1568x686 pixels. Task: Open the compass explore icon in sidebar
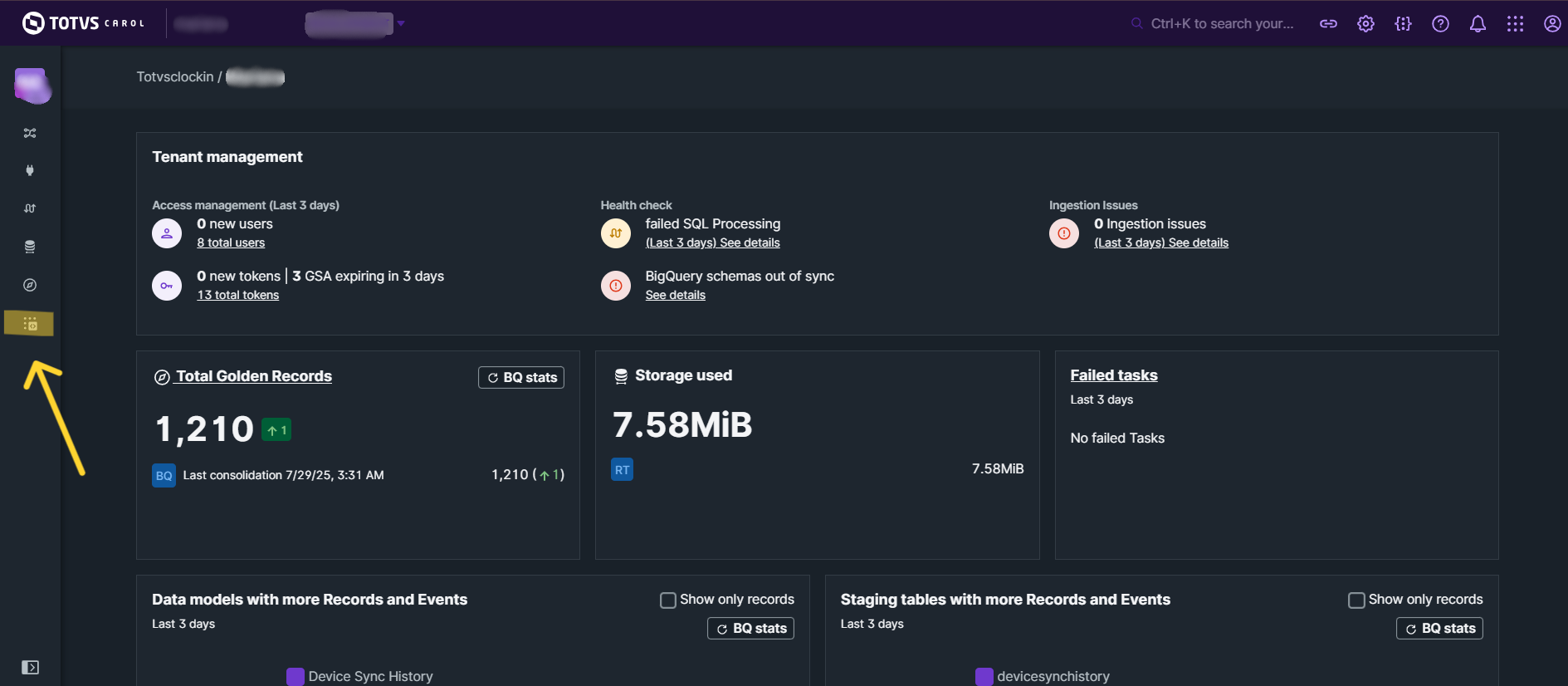click(x=30, y=285)
